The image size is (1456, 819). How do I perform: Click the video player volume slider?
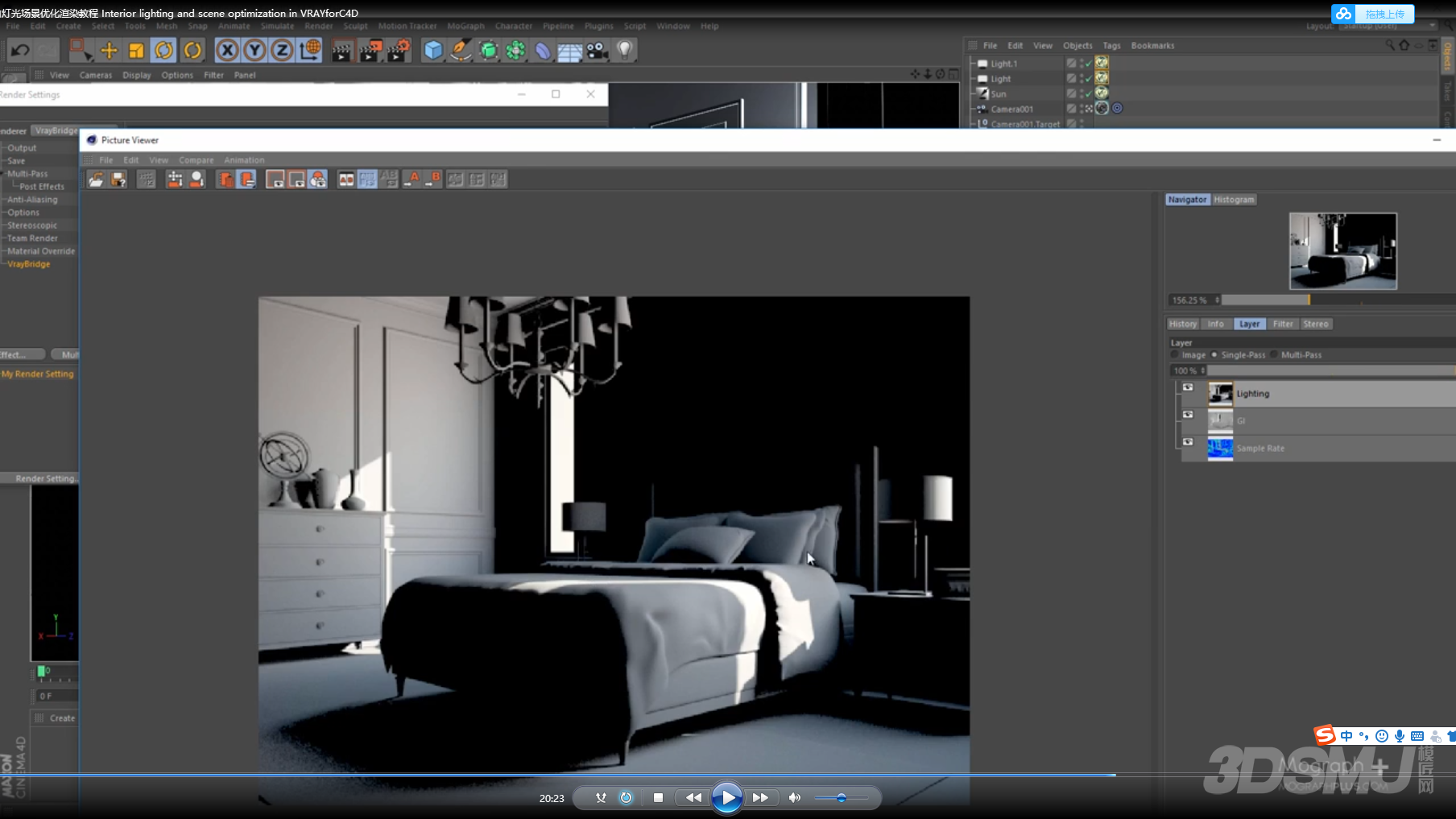[841, 798]
